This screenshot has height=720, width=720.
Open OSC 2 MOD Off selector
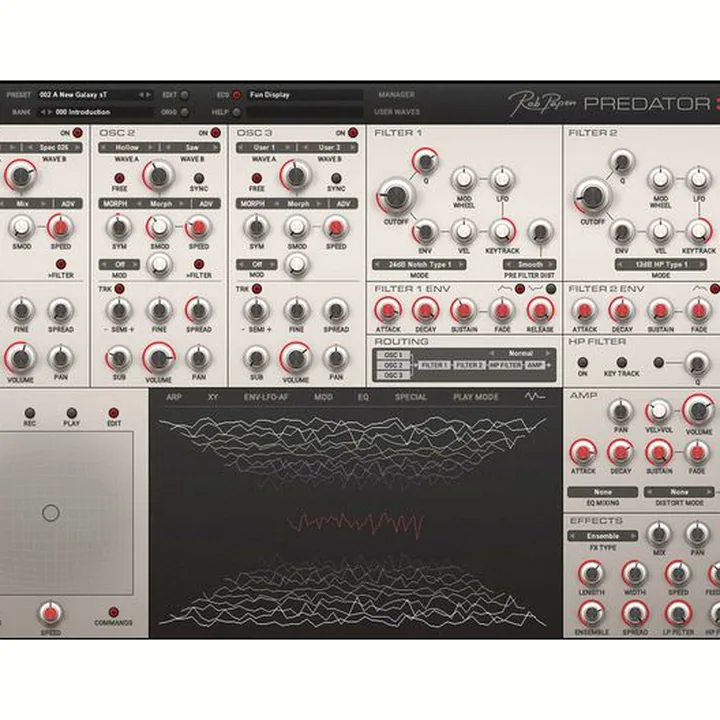click(x=119, y=264)
